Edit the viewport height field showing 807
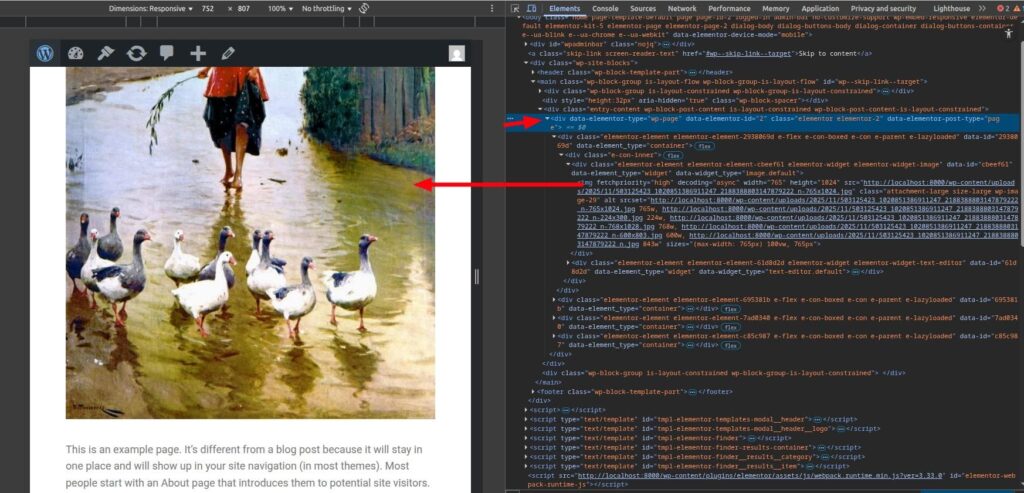 244,8
